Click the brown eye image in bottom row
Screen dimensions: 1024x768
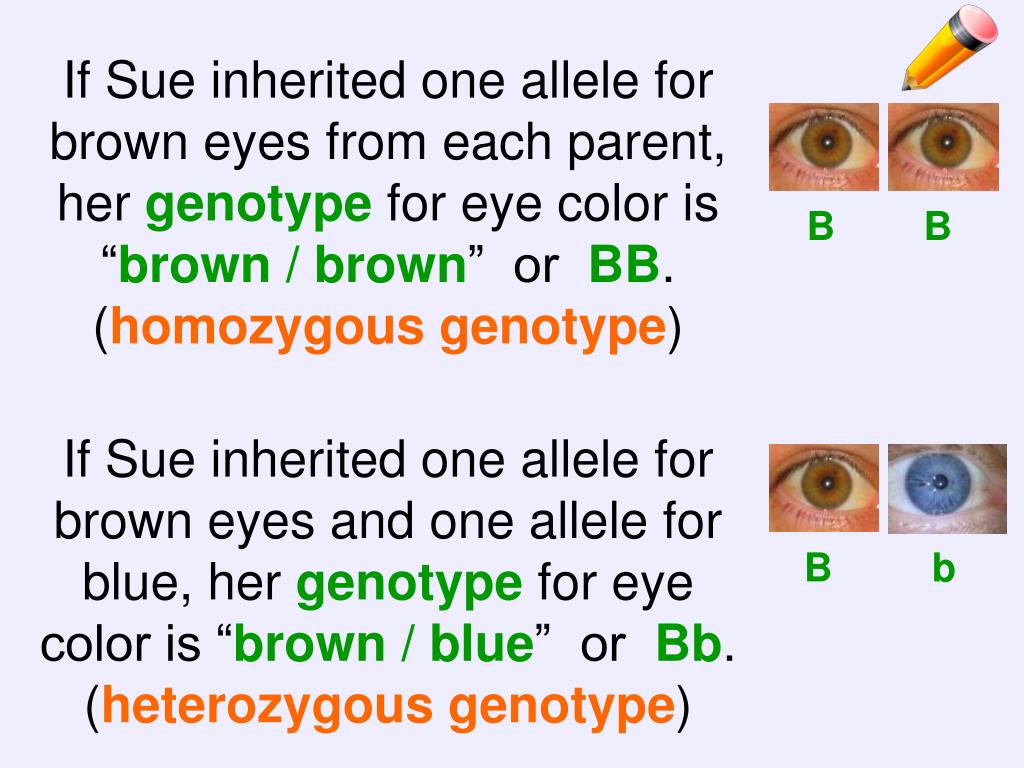(x=824, y=488)
